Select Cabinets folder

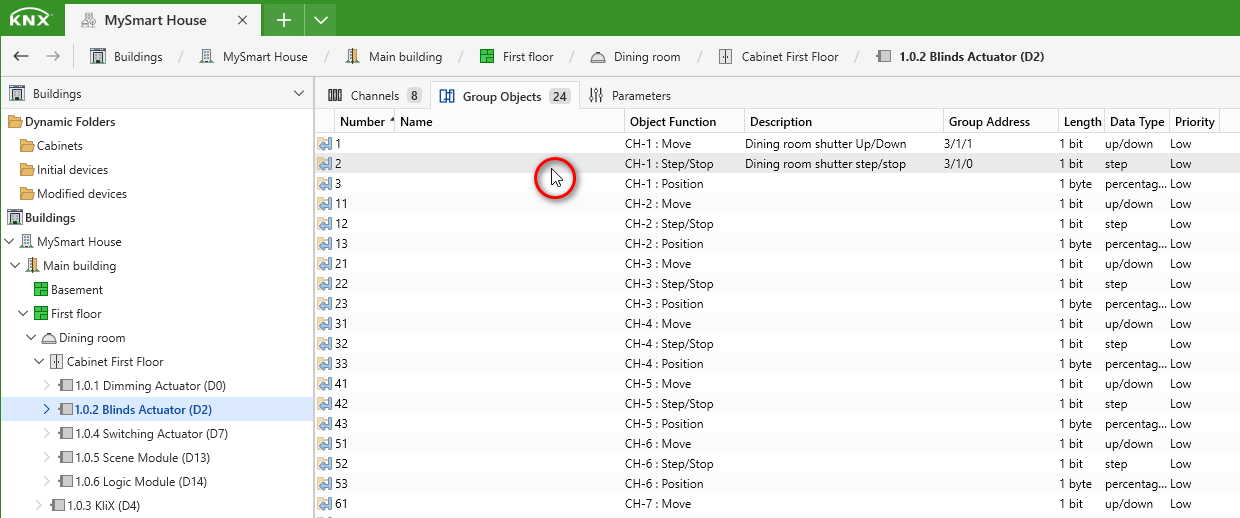coord(52,146)
